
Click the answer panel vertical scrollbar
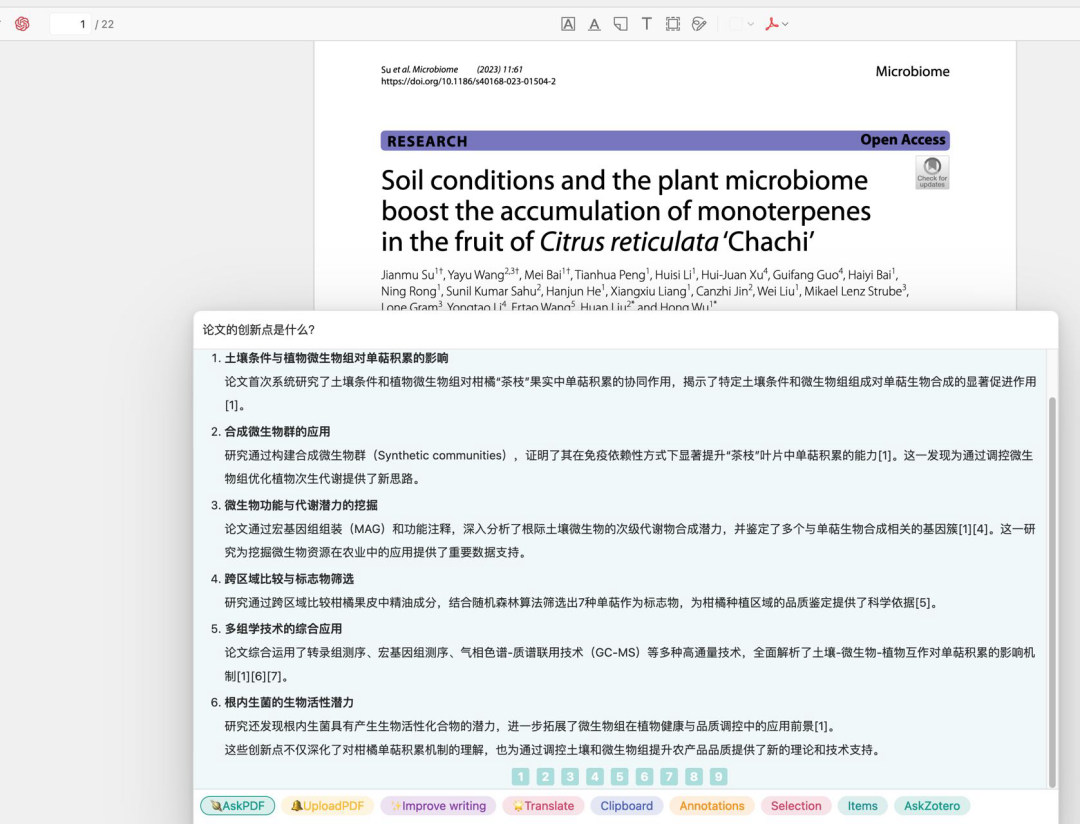[1052, 591]
